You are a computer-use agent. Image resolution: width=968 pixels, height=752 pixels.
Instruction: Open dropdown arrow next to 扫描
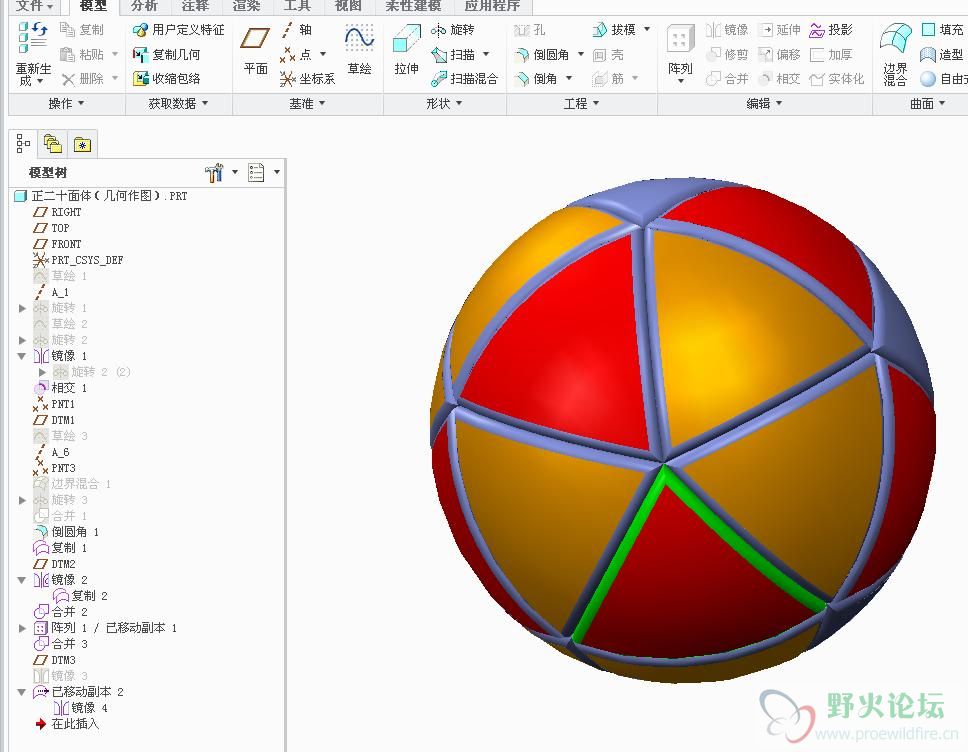coord(486,54)
